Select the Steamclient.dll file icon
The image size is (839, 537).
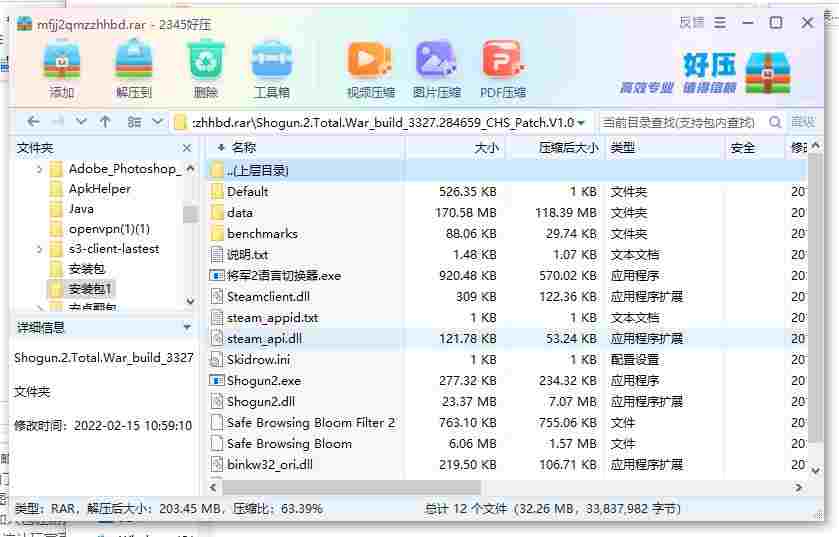pos(217,296)
